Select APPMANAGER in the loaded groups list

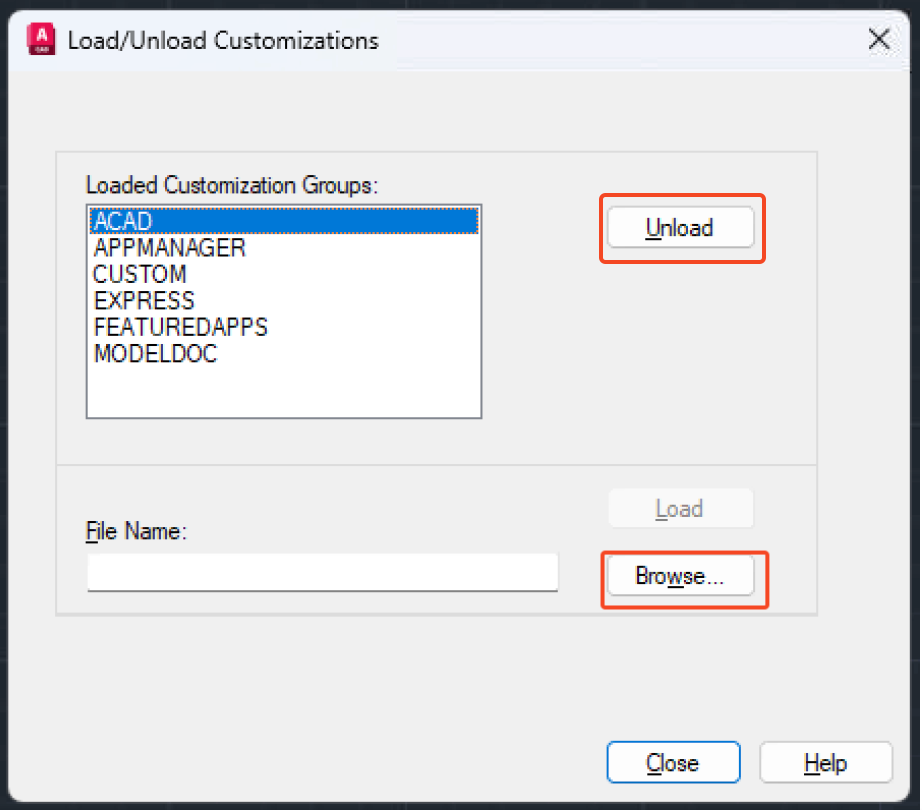[x=169, y=247]
